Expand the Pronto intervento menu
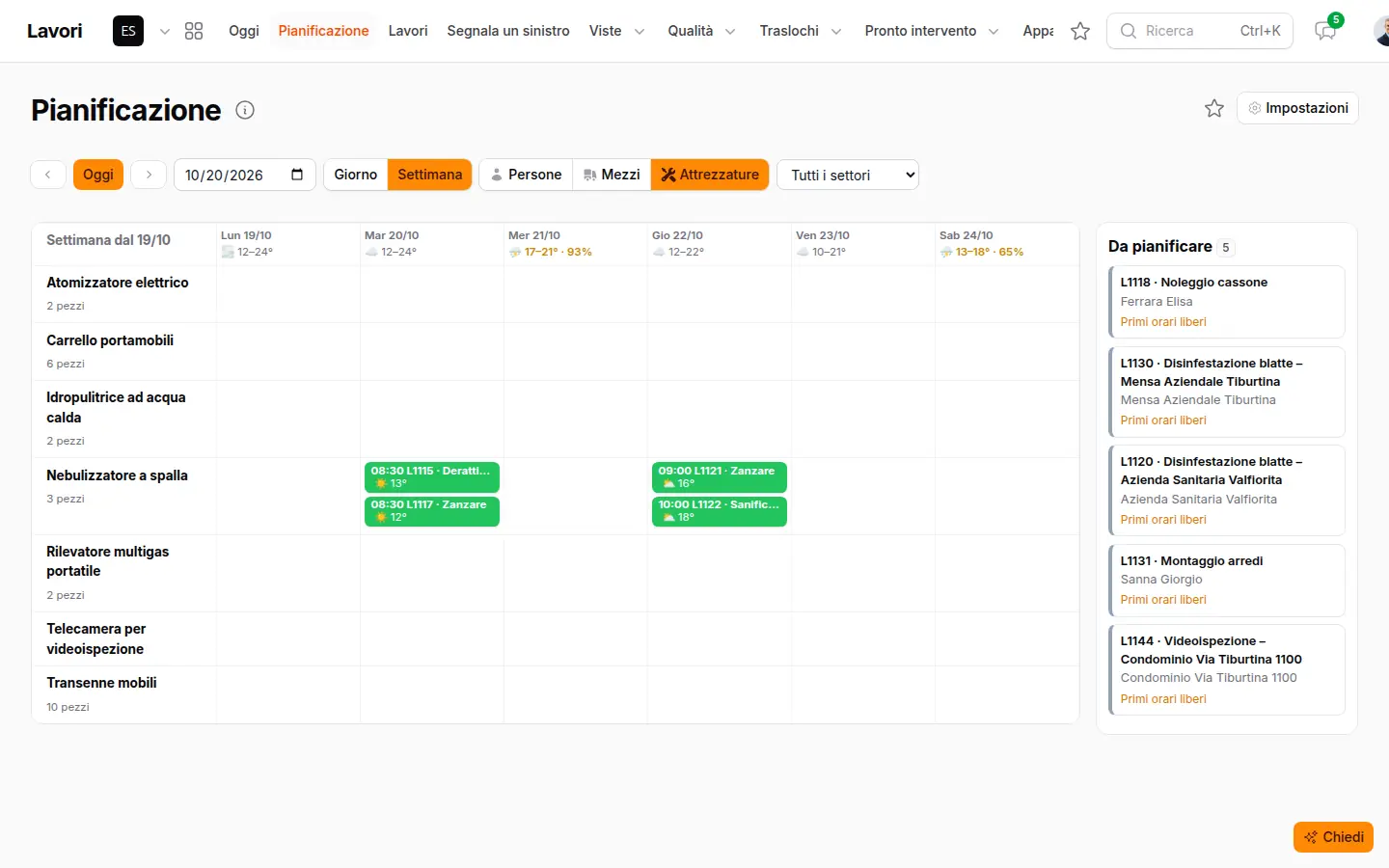This screenshot has height=868, width=1389. [x=931, y=31]
